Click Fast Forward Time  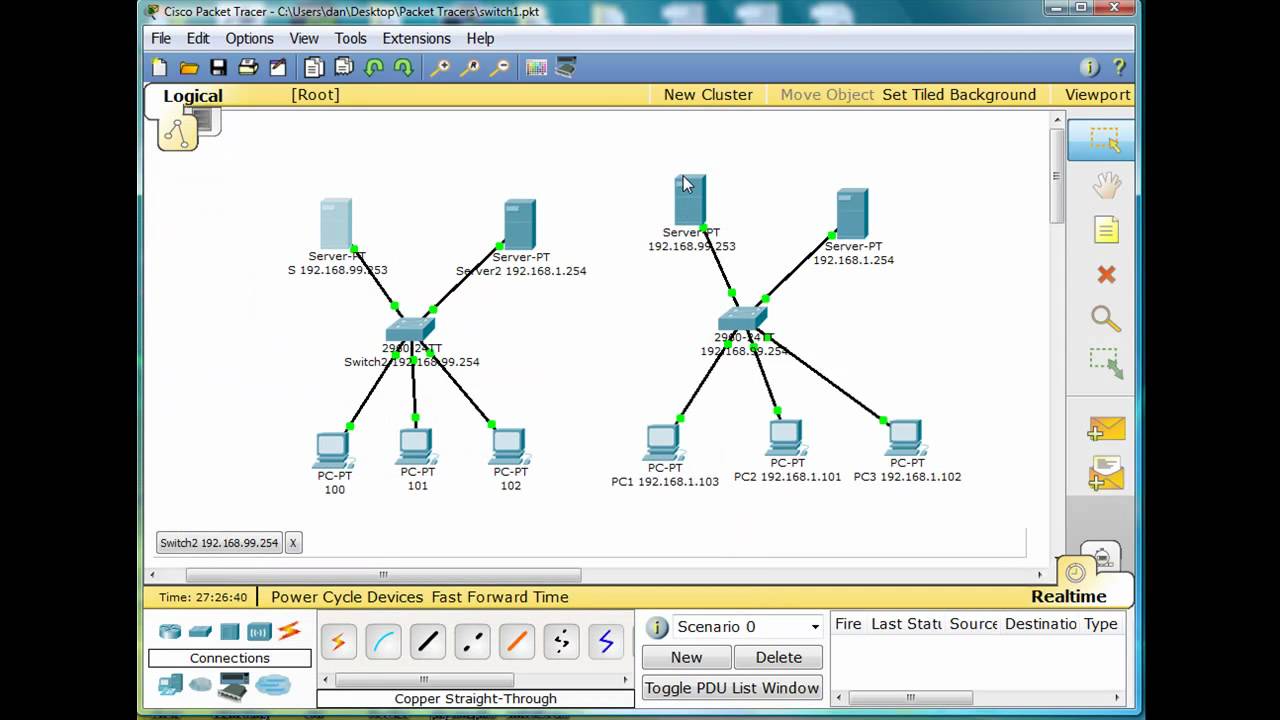click(500, 597)
